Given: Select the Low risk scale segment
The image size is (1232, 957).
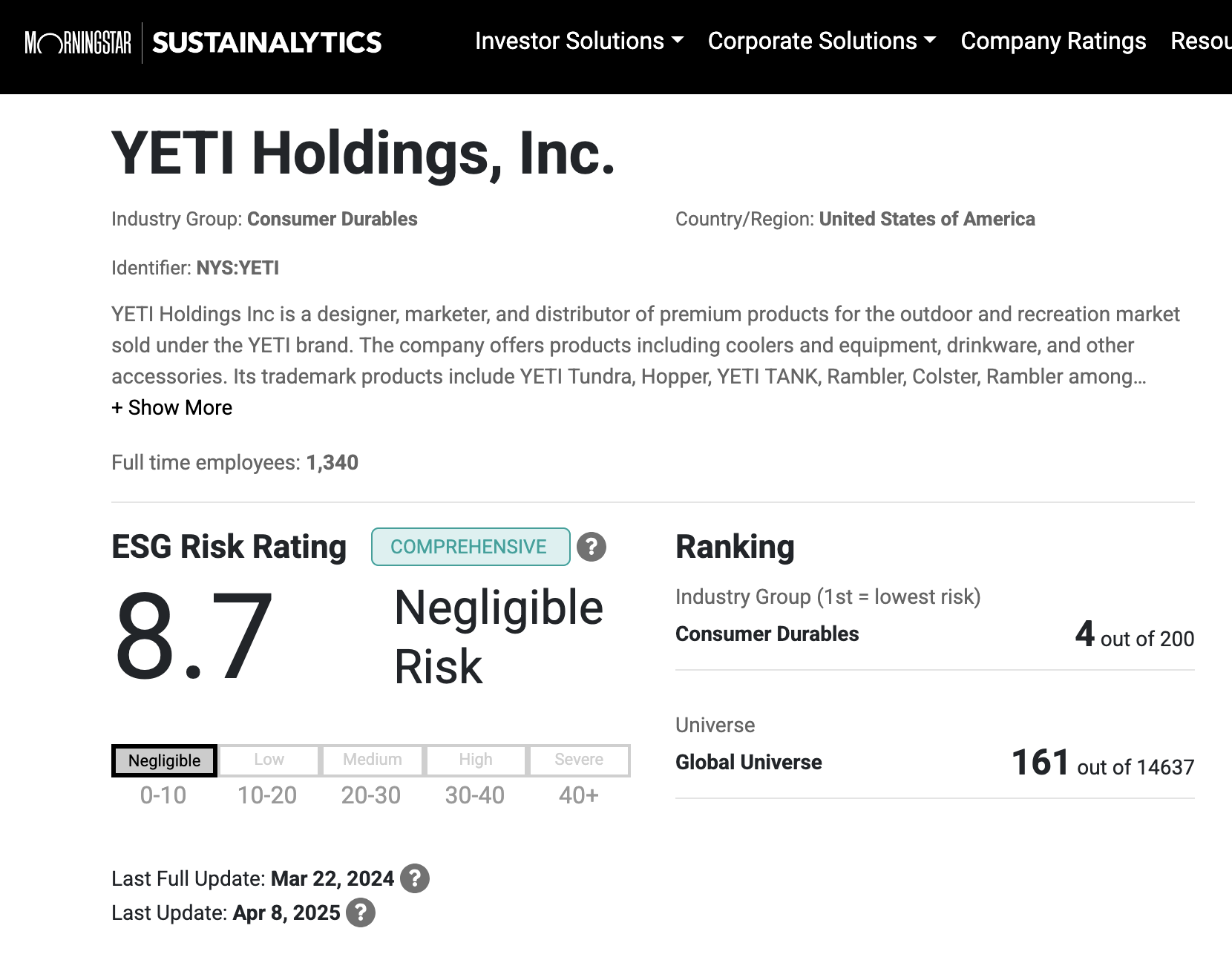Looking at the screenshot, I should pyautogui.click(x=269, y=760).
